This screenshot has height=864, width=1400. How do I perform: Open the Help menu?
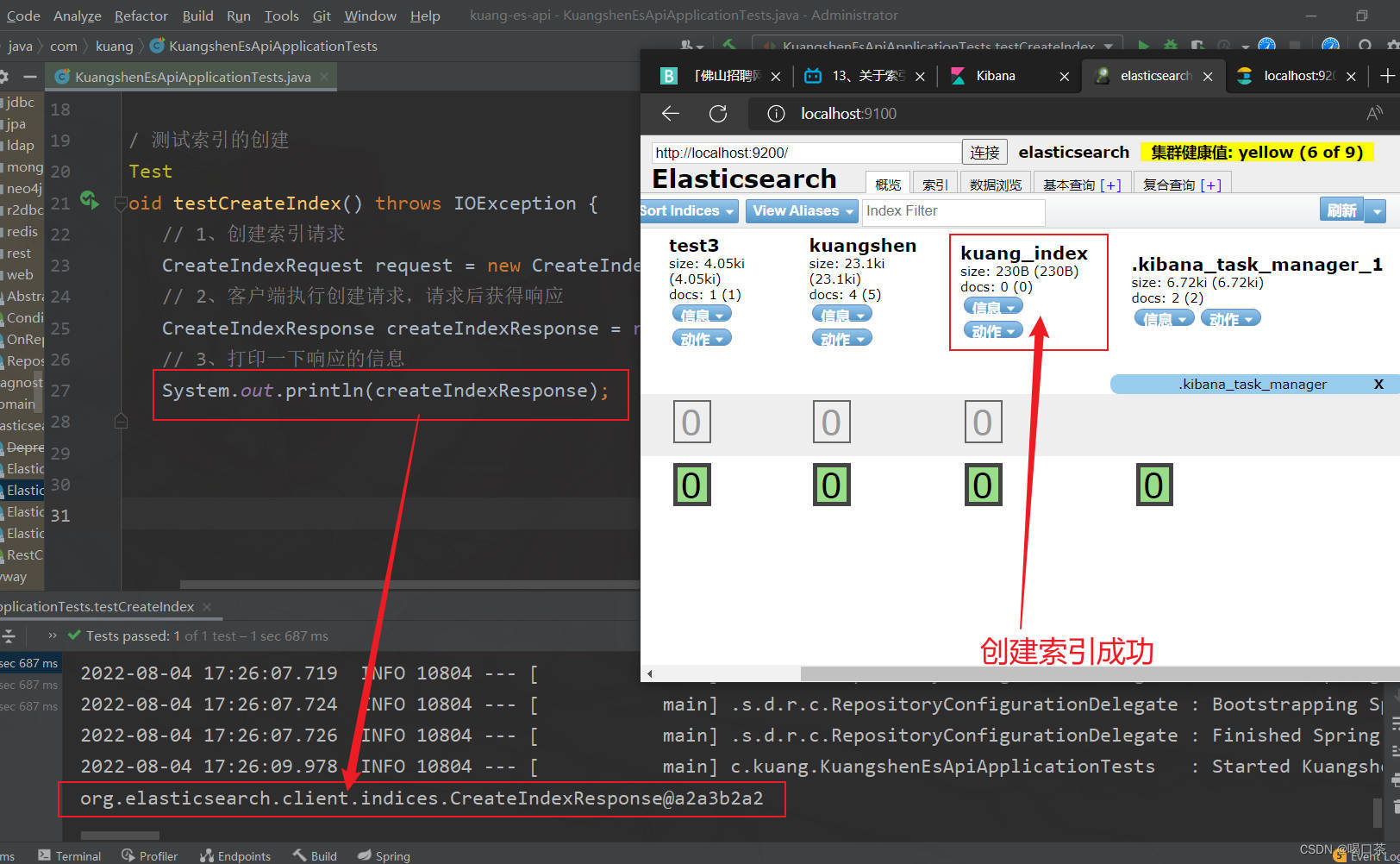425,16
